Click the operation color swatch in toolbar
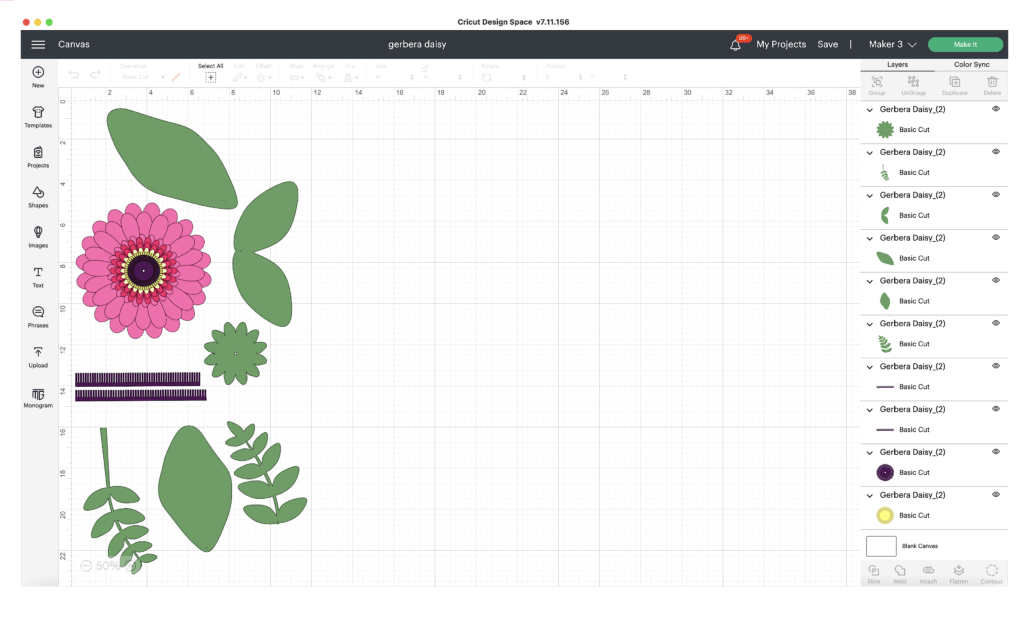This screenshot has width=1024, height=640. click(x=176, y=77)
